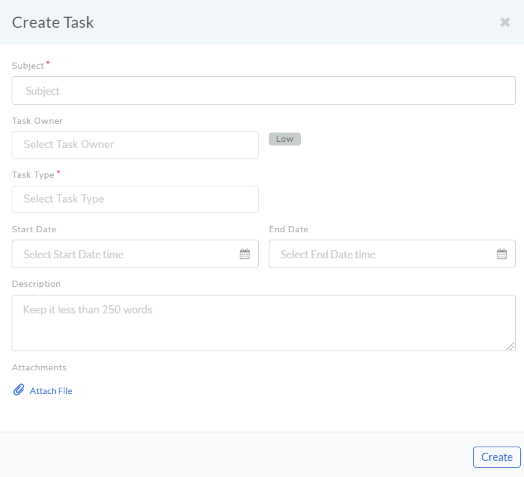Close the Create Task dialog
Viewport: 524px width, 477px height.
pyautogui.click(x=505, y=22)
